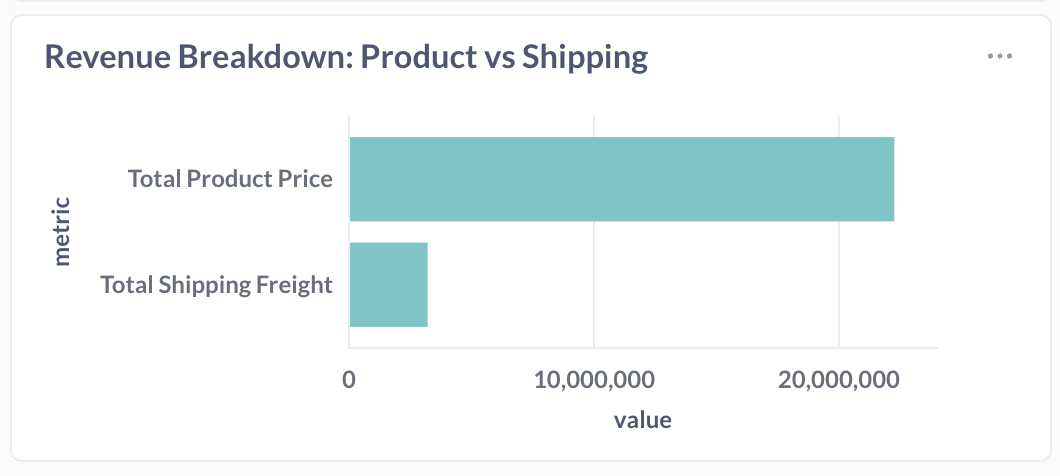Click the rotated 'metric' y-axis title
Image resolution: width=1060 pixels, height=476 pixels.
pos(62,231)
